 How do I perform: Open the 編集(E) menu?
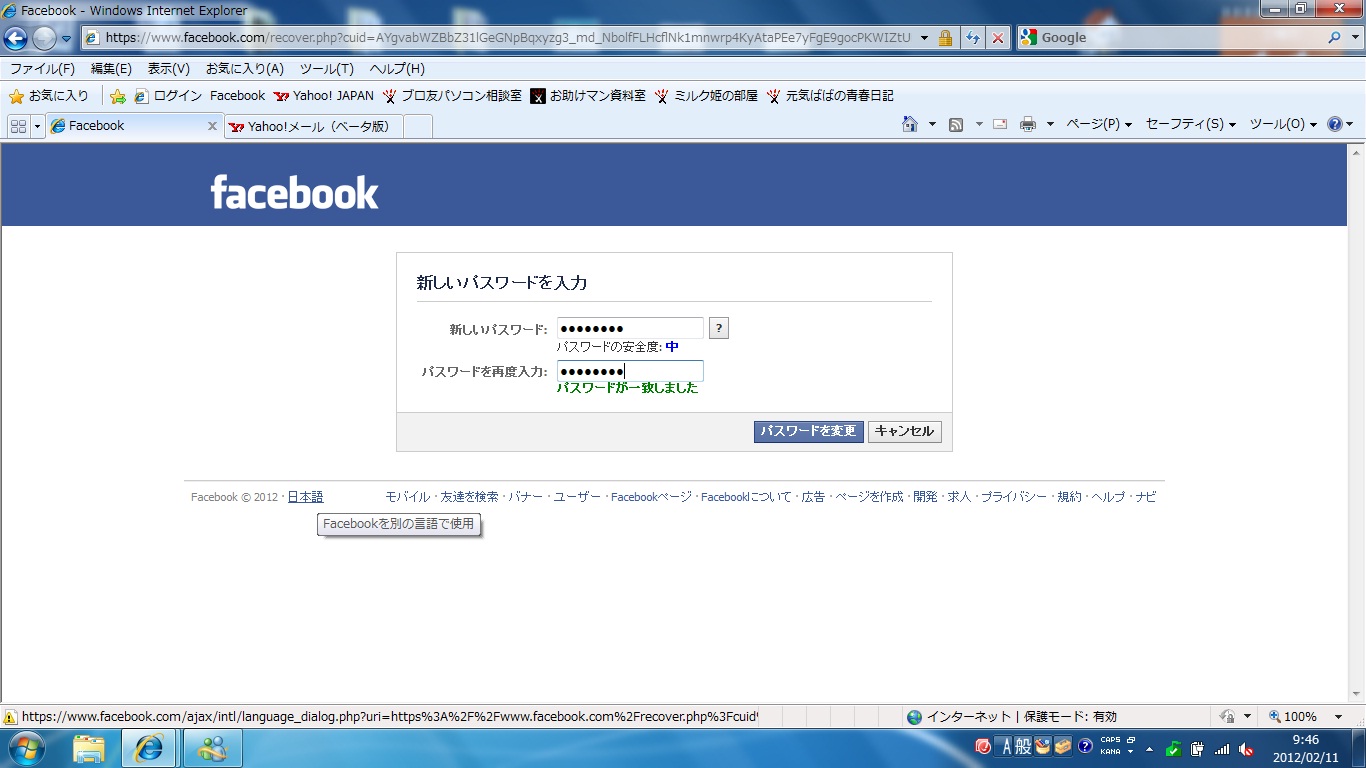111,69
